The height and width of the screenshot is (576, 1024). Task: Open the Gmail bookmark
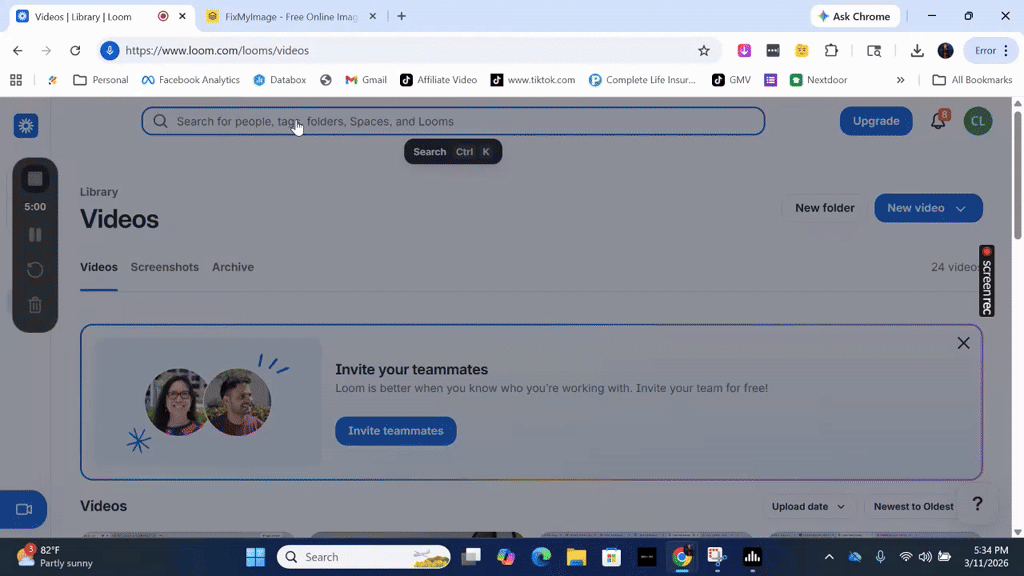click(x=366, y=80)
